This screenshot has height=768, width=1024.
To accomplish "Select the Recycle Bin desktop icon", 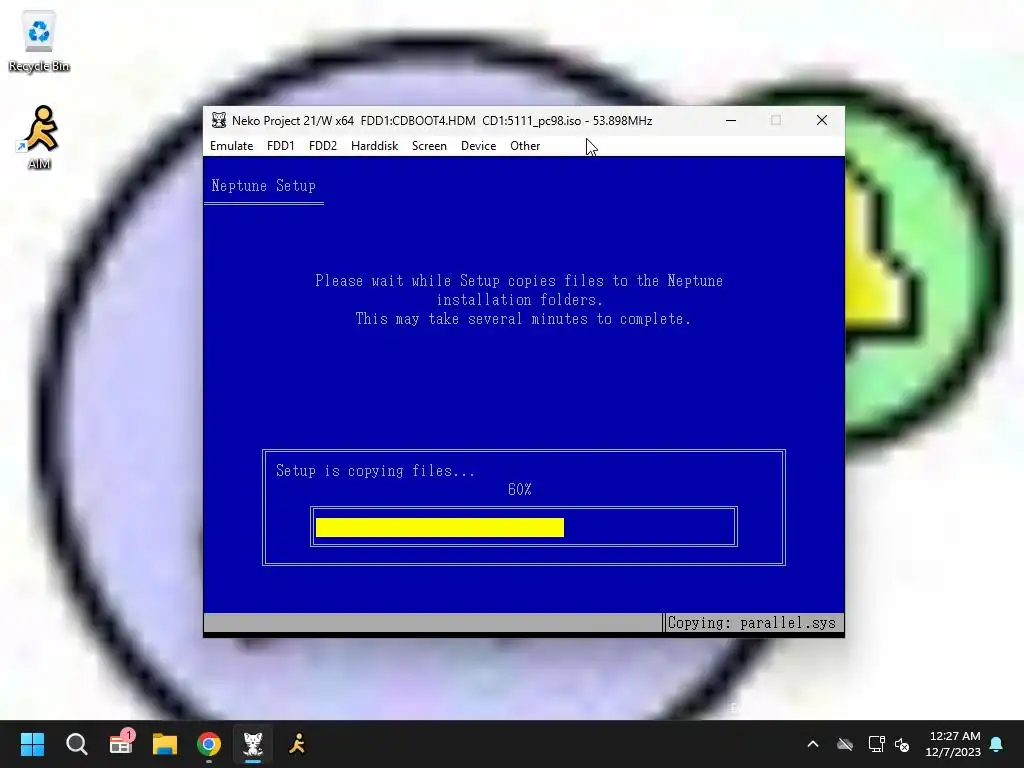I will (x=39, y=42).
